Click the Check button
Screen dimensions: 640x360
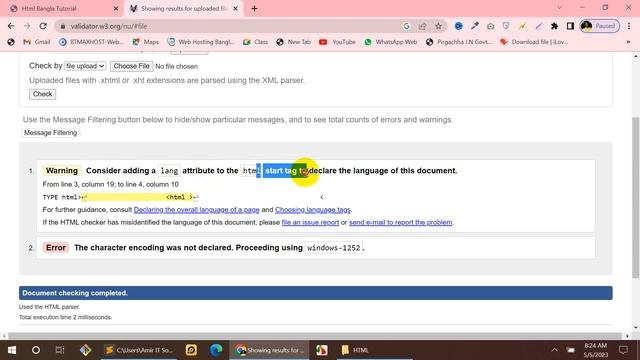coord(42,94)
